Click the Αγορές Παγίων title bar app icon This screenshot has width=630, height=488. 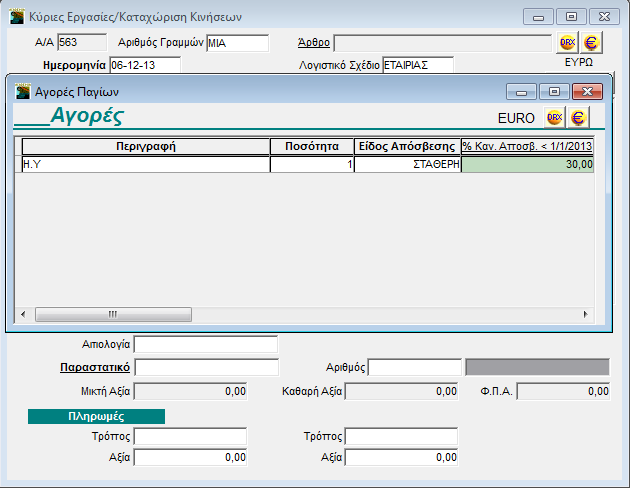point(22,92)
